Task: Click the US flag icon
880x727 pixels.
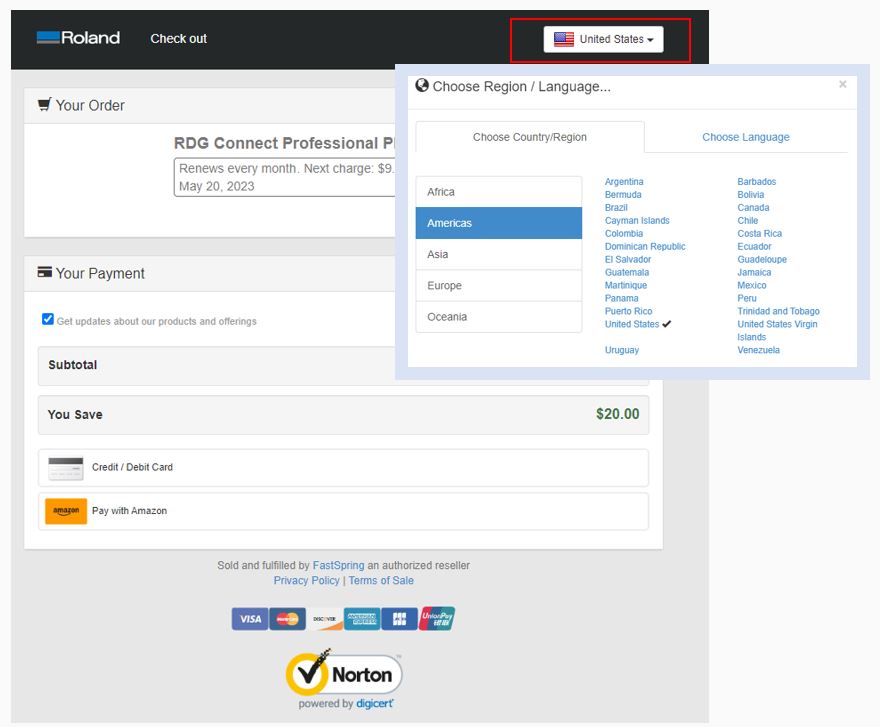Action: pyautogui.click(x=563, y=39)
